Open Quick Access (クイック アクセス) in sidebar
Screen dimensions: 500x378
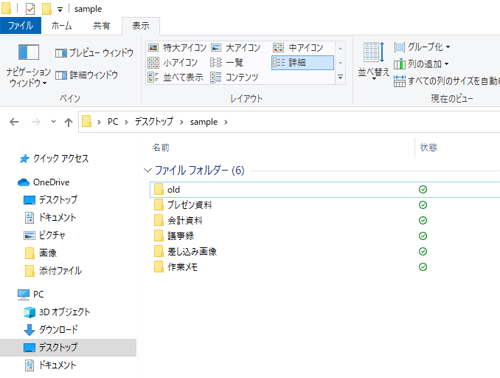pos(54,159)
